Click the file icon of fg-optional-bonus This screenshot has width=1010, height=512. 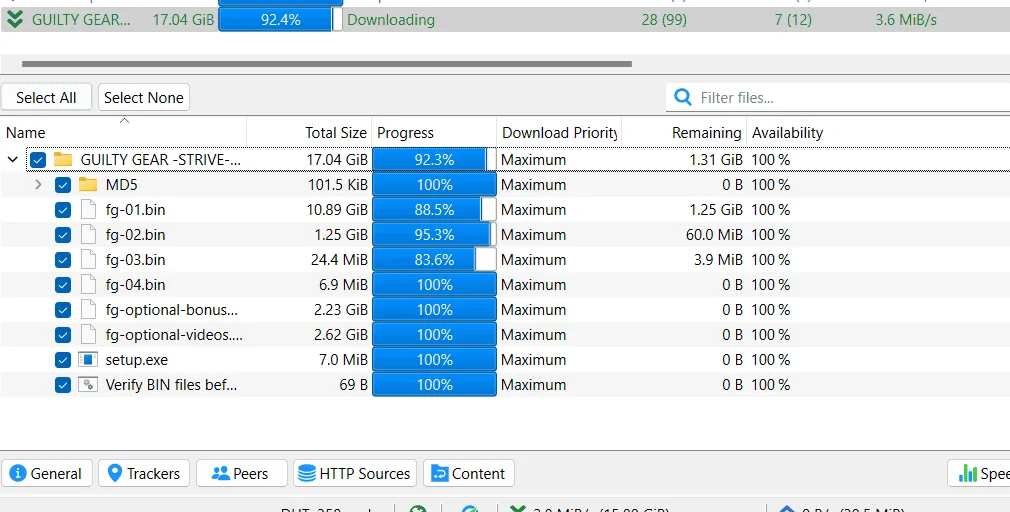point(88,310)
